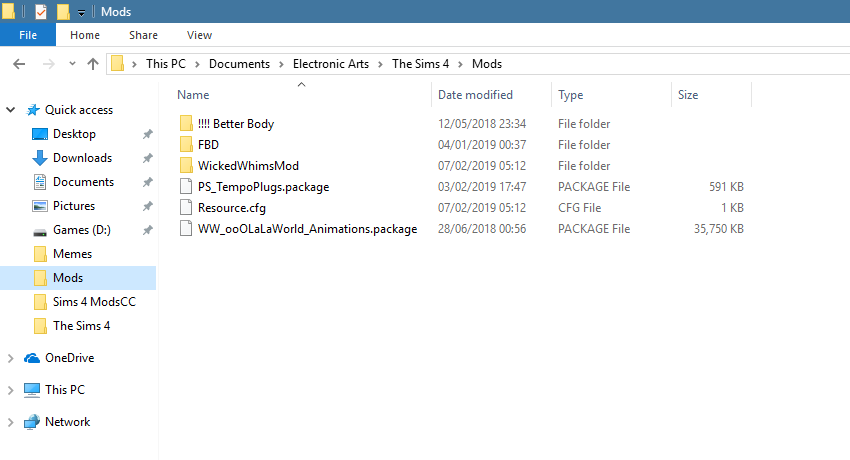Select the PS_TempoPlugs.package file
This screenshot has width=850, height=460.
(263, 187)
